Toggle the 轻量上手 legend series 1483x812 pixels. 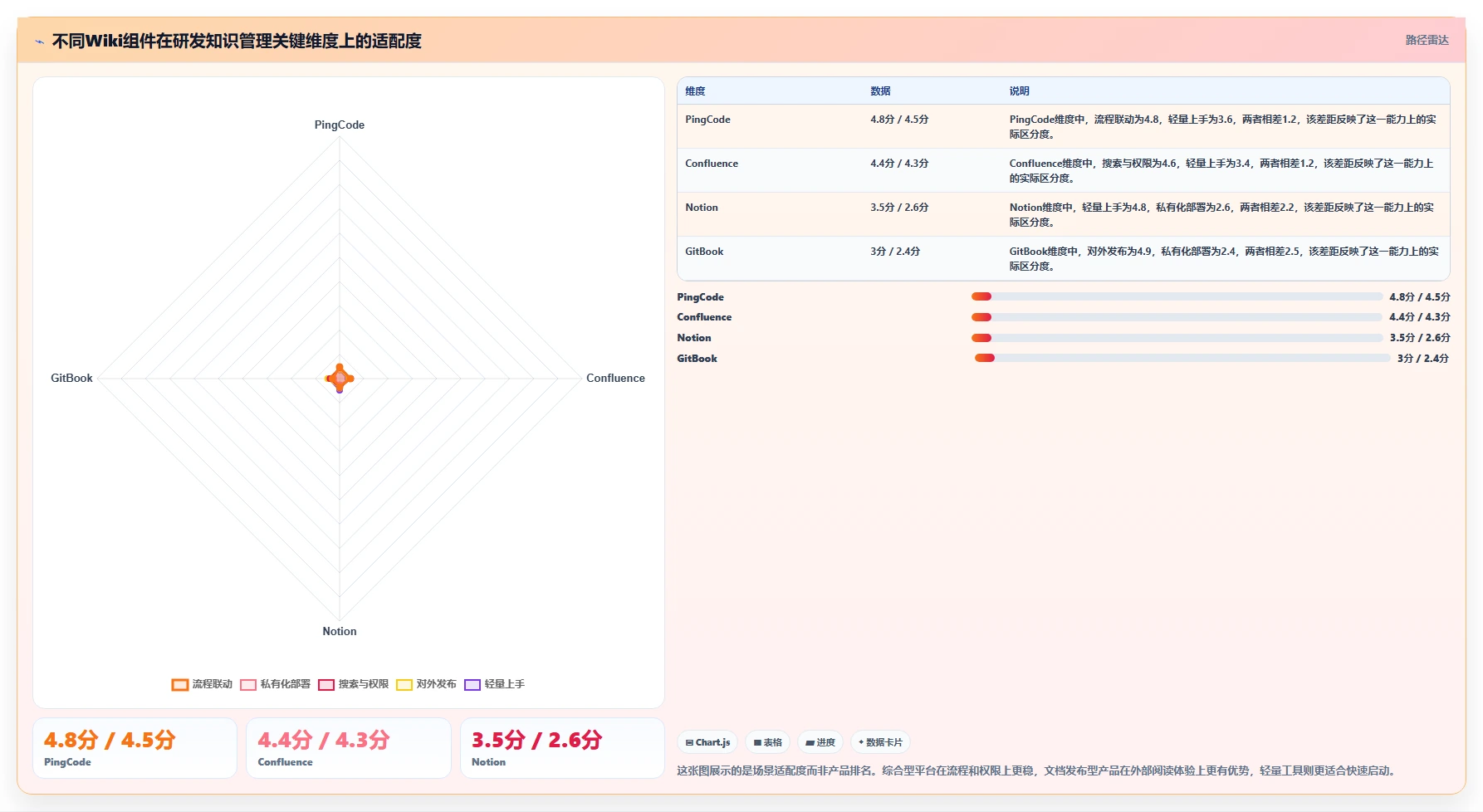pos(494,684)
